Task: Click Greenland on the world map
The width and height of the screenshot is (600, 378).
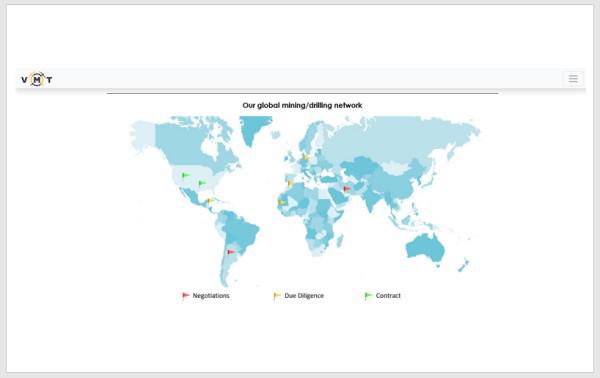Action: click(x=253, y=128)
